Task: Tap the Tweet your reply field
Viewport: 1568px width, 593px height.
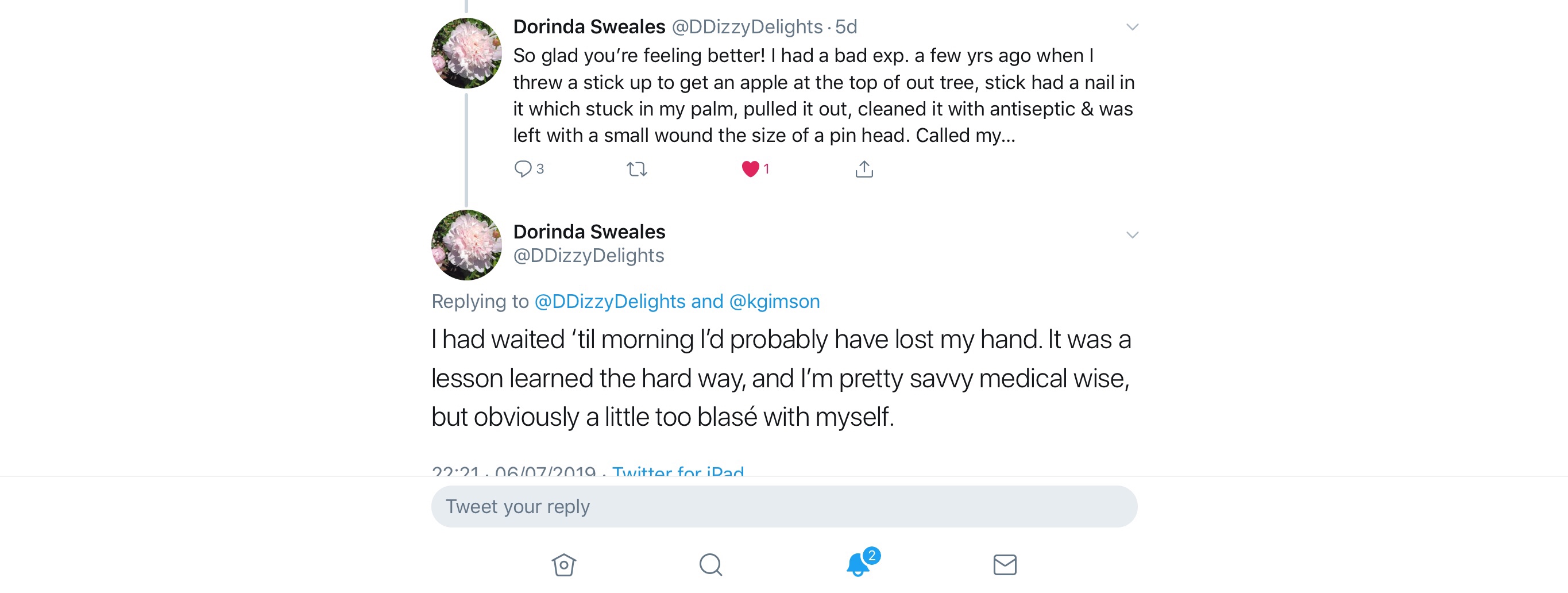Action: (783, 507)
